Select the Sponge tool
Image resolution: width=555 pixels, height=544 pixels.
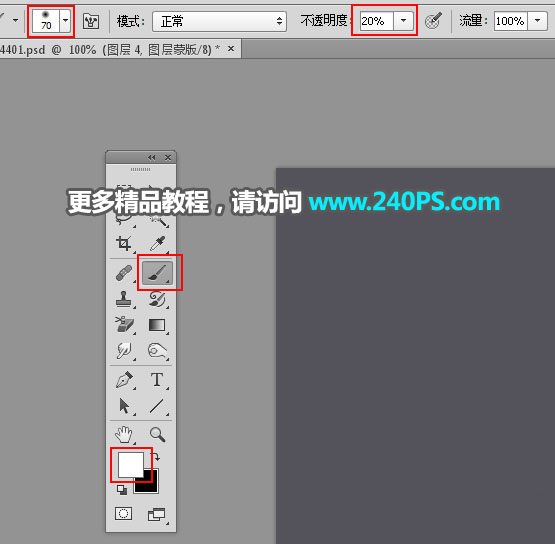(157, 351)
